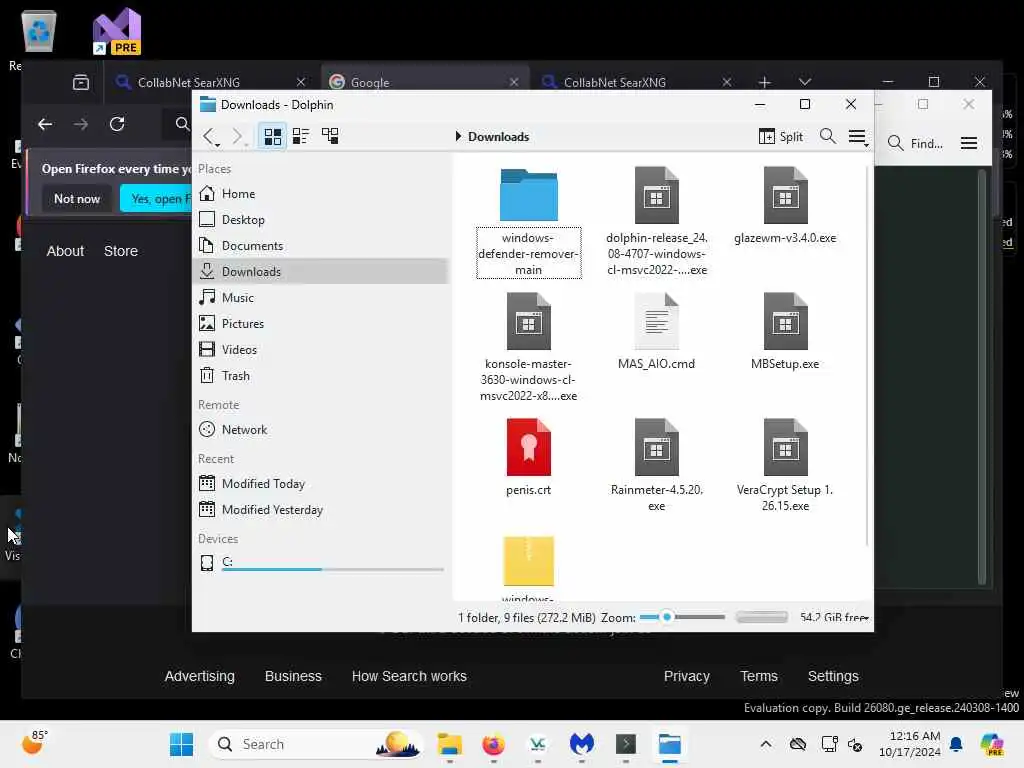Open Firefox application menu hamburger
1024x768 pixels.
coord(968,143)
